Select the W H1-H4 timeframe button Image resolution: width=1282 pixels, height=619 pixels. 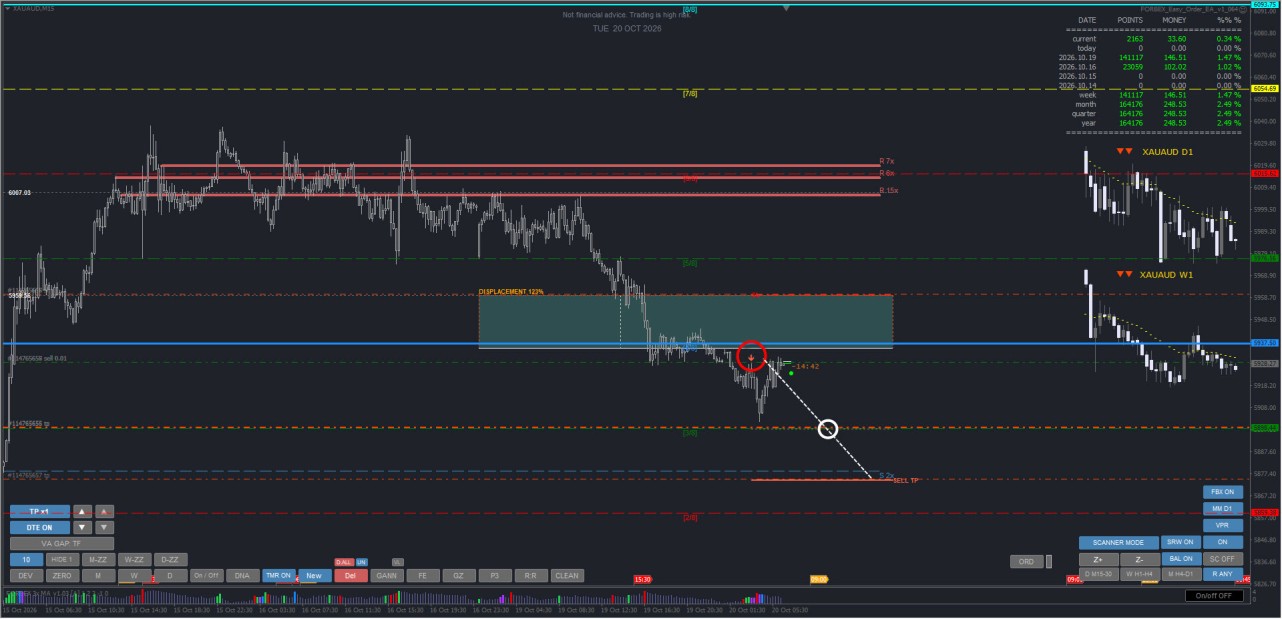coord(1139,574)
